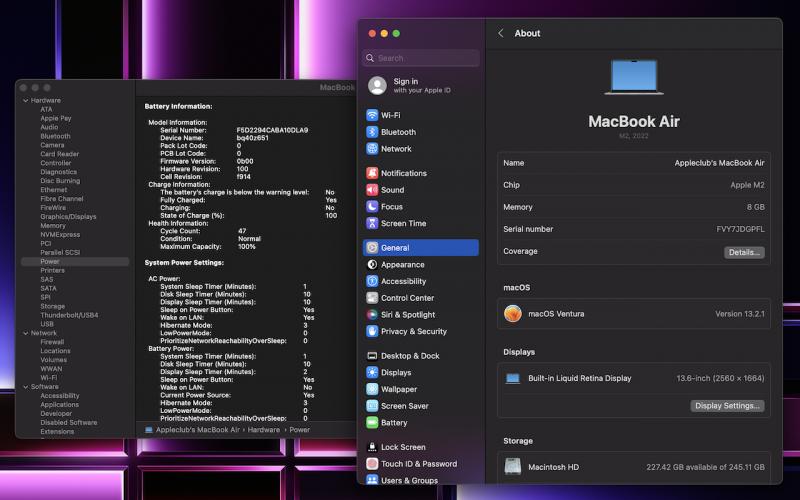Select Disabled Software under Software
Viewport: 800px width, 500px height.
click(x=68, y=422)
